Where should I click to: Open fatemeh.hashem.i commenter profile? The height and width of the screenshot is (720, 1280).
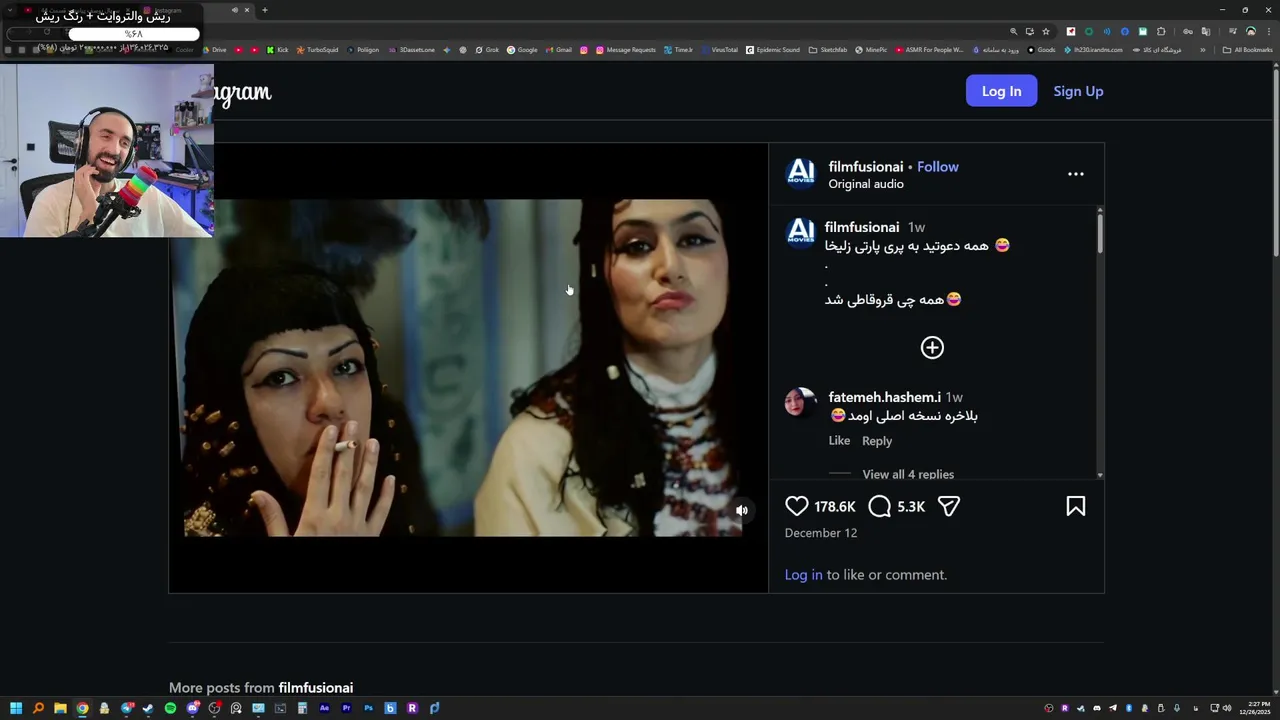coord(884,397)
